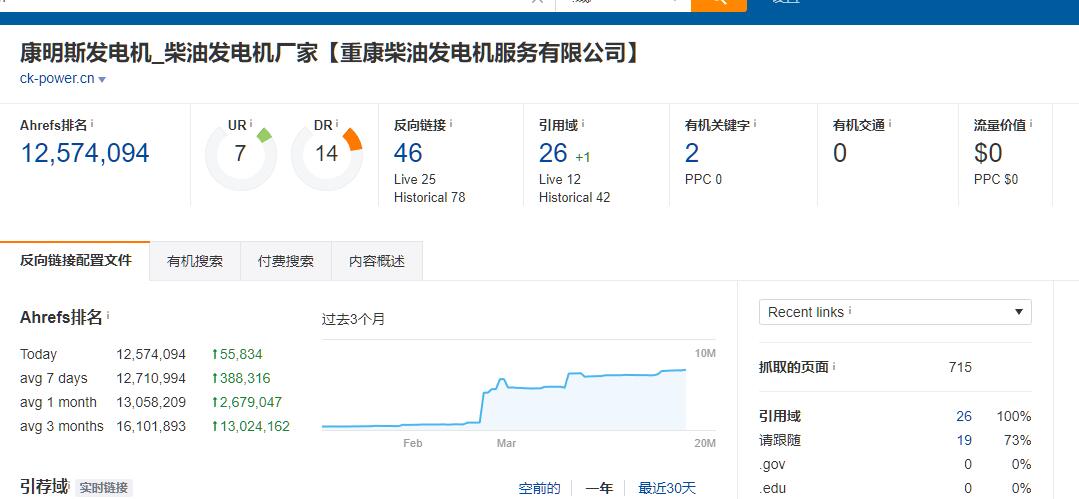Click the 实时链接 badge
The image size is (1079, 499).
click(x=103, y=488)
